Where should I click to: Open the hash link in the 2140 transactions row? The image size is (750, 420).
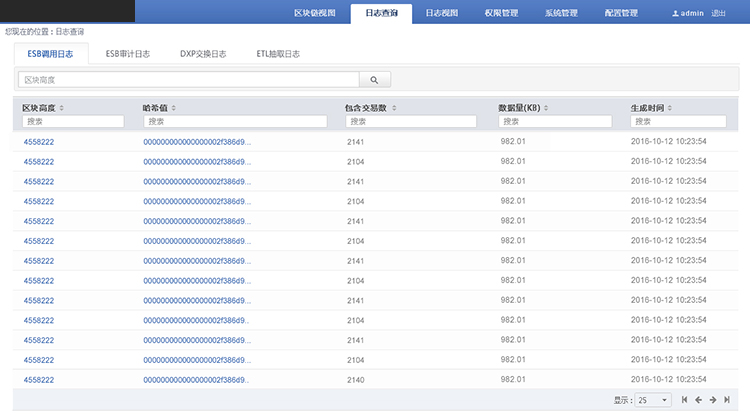(x=196, y=380)
